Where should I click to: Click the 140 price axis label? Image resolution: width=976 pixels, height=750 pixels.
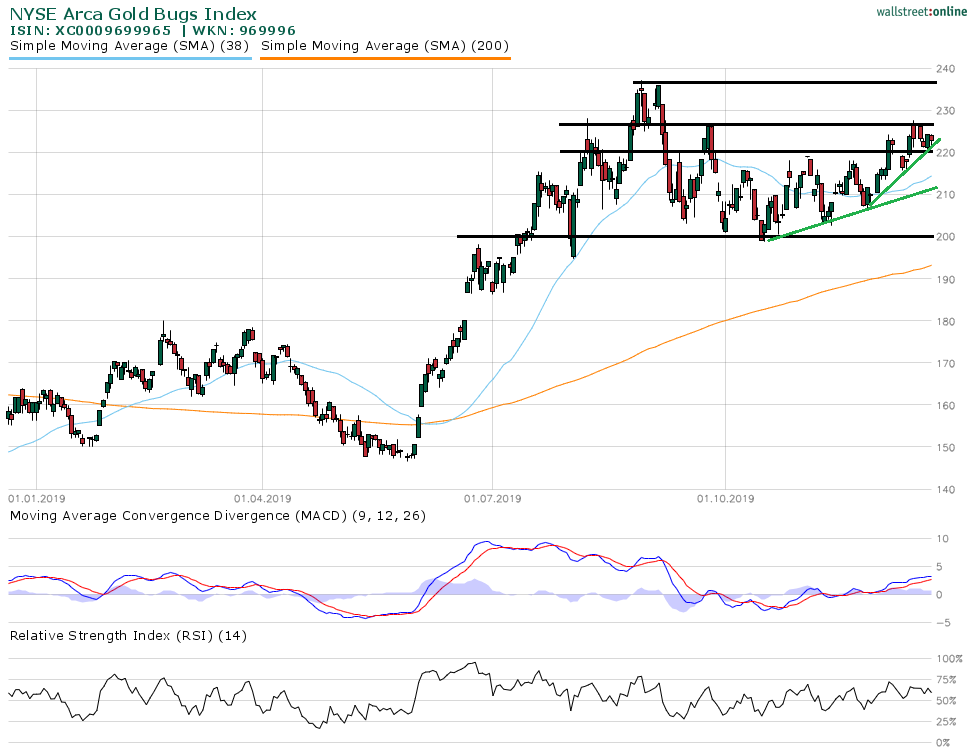[x=946, y=489]
